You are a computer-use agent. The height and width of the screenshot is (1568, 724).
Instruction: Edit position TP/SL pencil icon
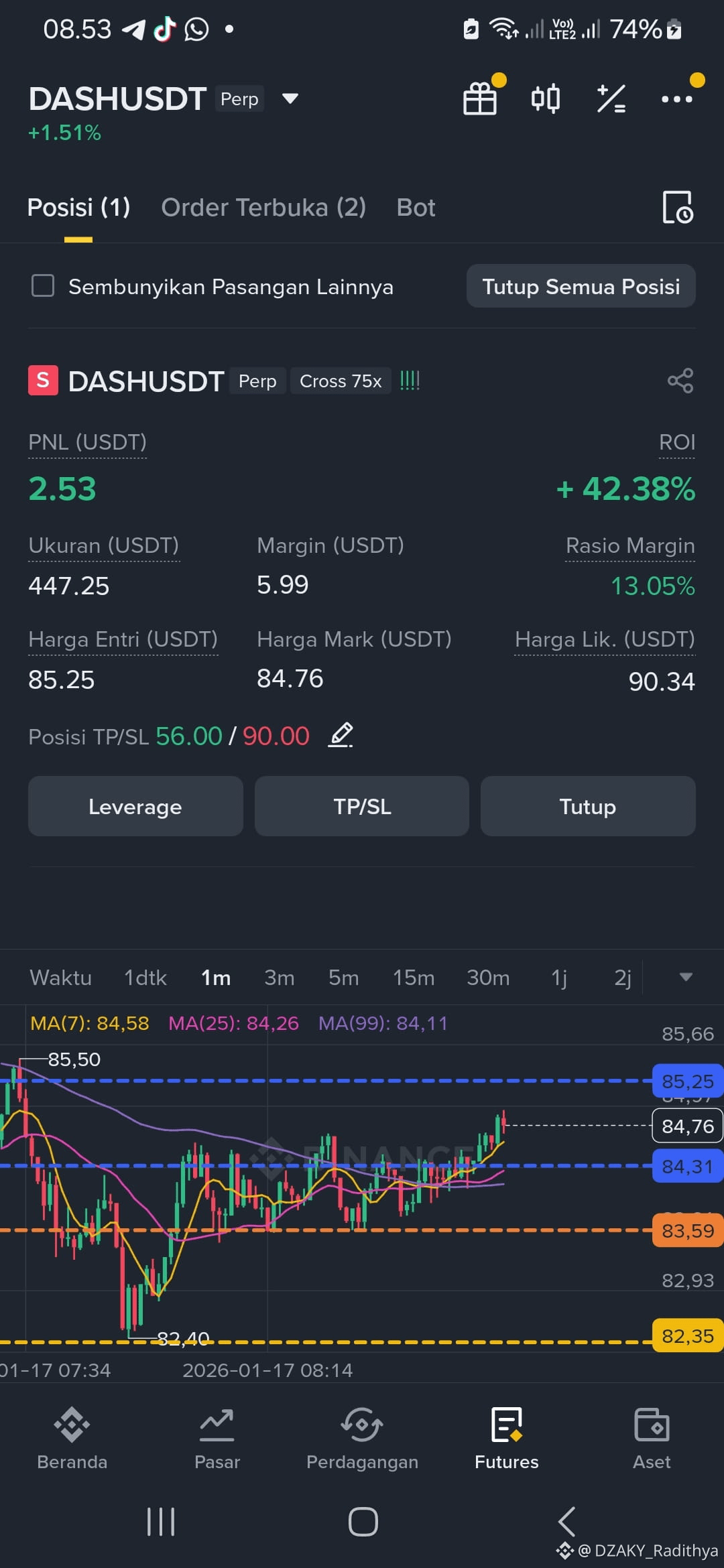pyautogui.click(x=341, y=735)
